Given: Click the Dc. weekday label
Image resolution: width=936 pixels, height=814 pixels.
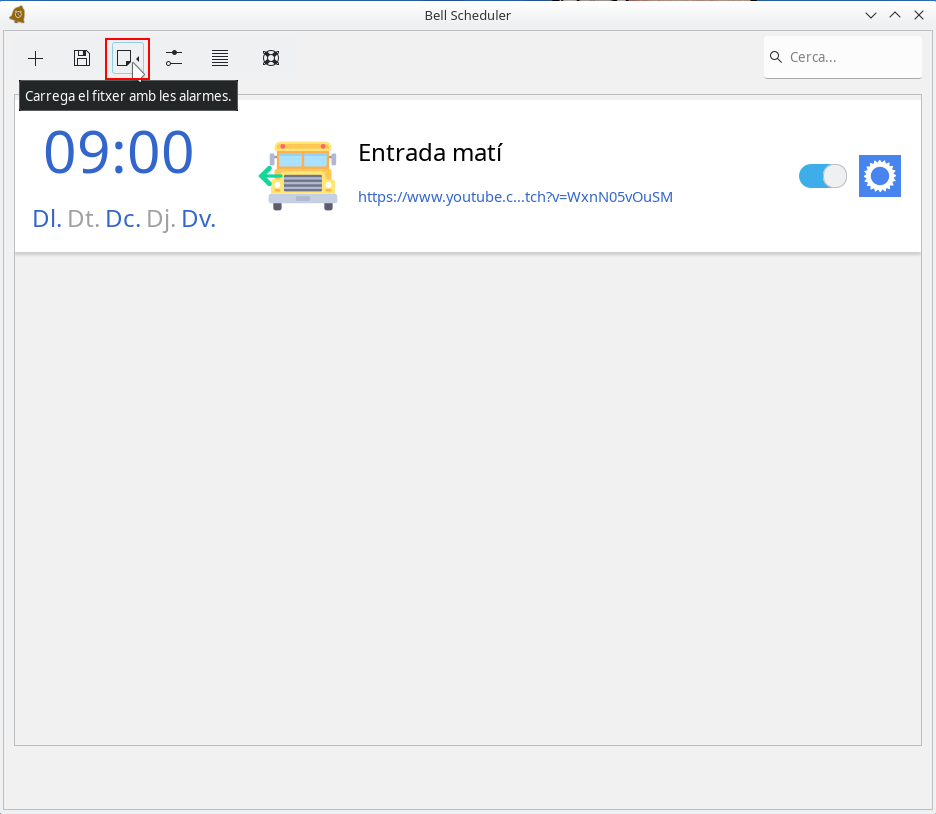Looking at the screenshot, I should pos(123,219).
